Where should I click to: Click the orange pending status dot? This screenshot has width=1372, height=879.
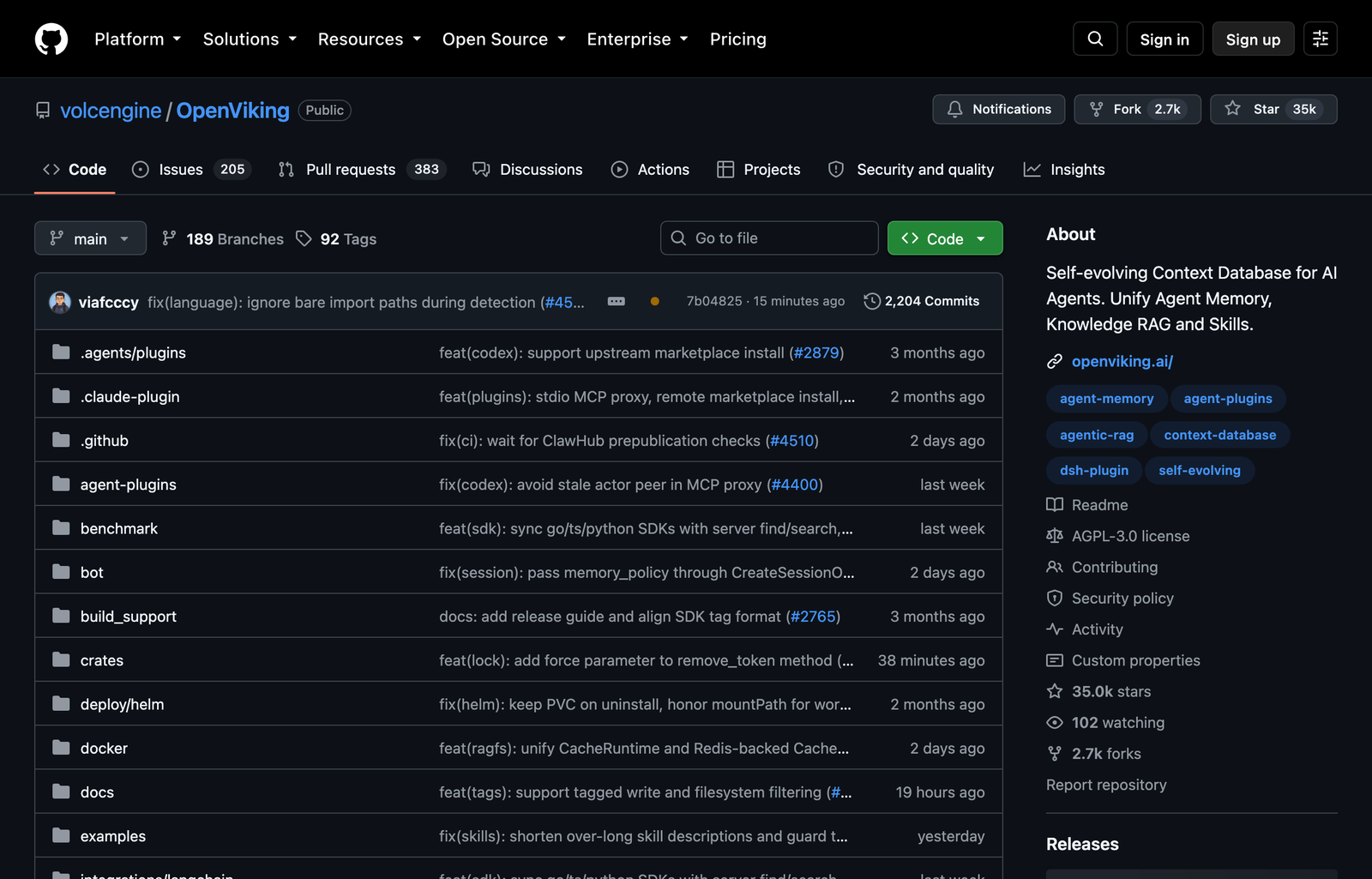point(655,301)
